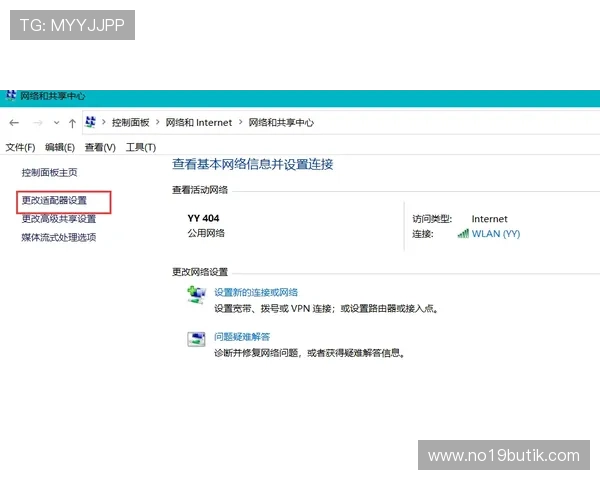Screen dimensions: 600x480
Task: Click the address bar network icon
Action: pyautogui.click(x=90, y=122)
